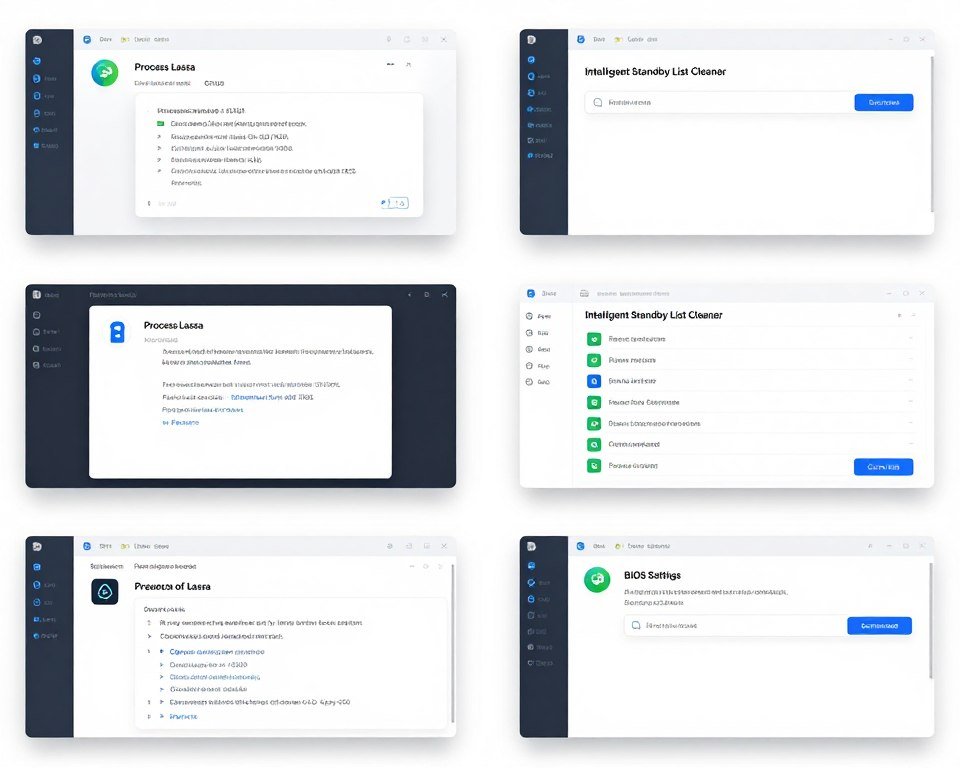The width and height of the screenshot is (960, 768).
Task: Click the vertical scrollbar of the 'Prenouts of Lasra' window
Action: (452, 640)
